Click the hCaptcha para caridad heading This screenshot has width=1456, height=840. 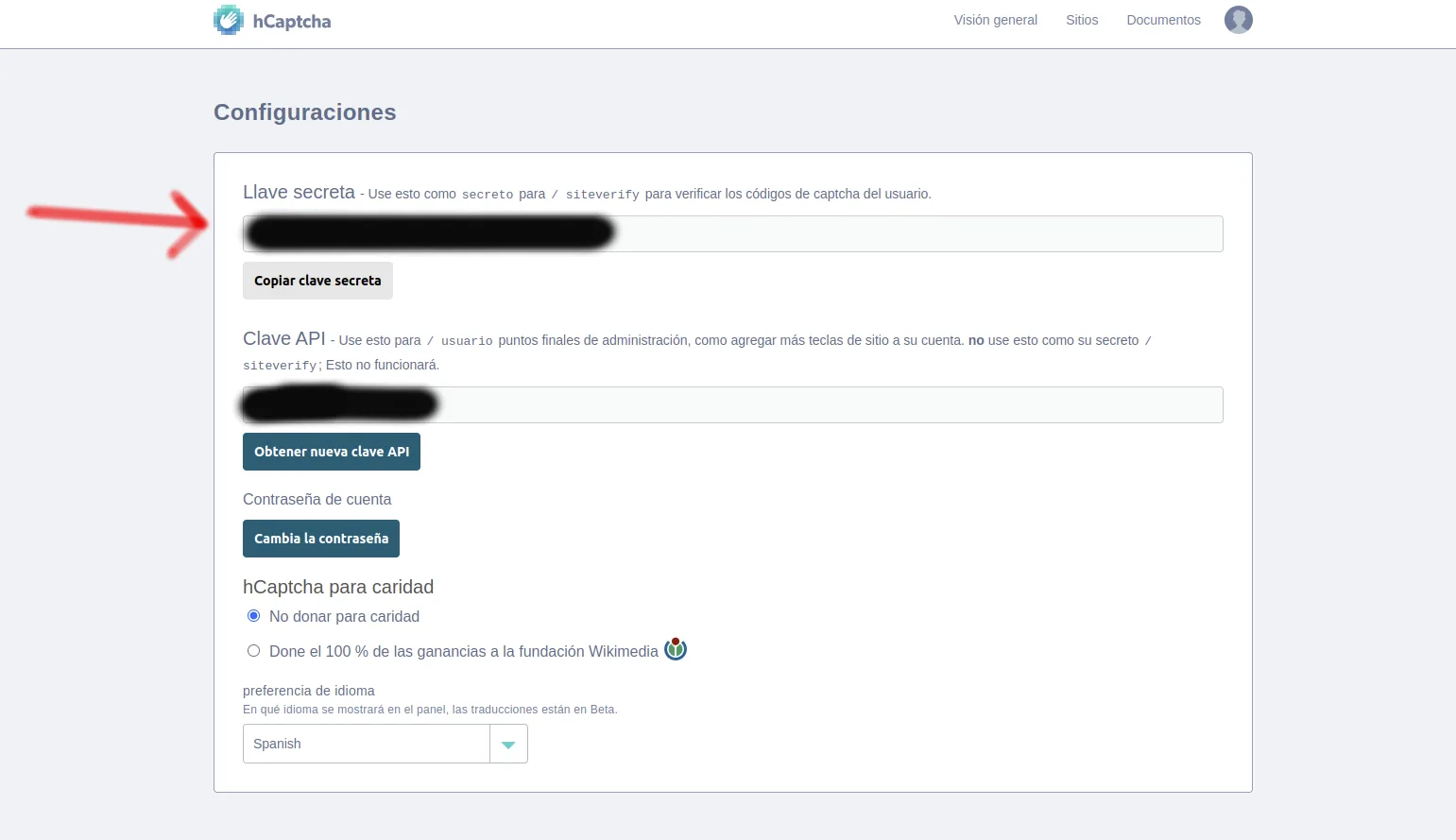tap(338, 587)
